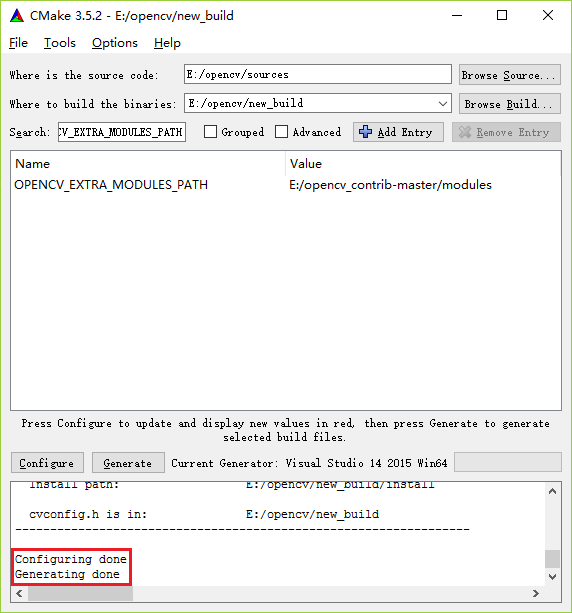Image resolution: width=572 pixels, height=613 pixels.
Task: Click the horizontal scroll right arrow
Action: tap(536, 593)
